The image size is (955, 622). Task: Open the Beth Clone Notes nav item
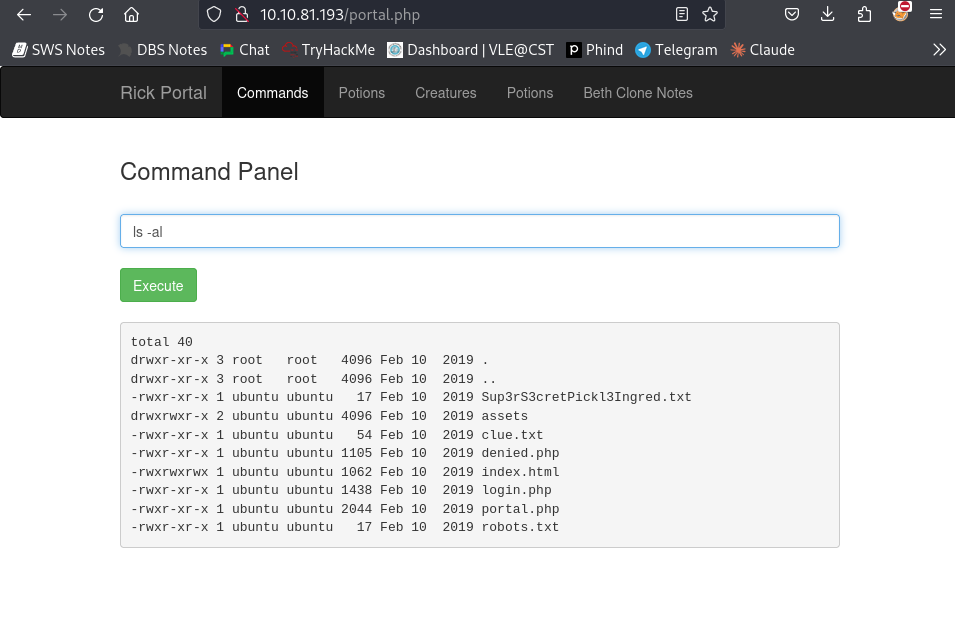pyautogui.click(x=638, y=93)
